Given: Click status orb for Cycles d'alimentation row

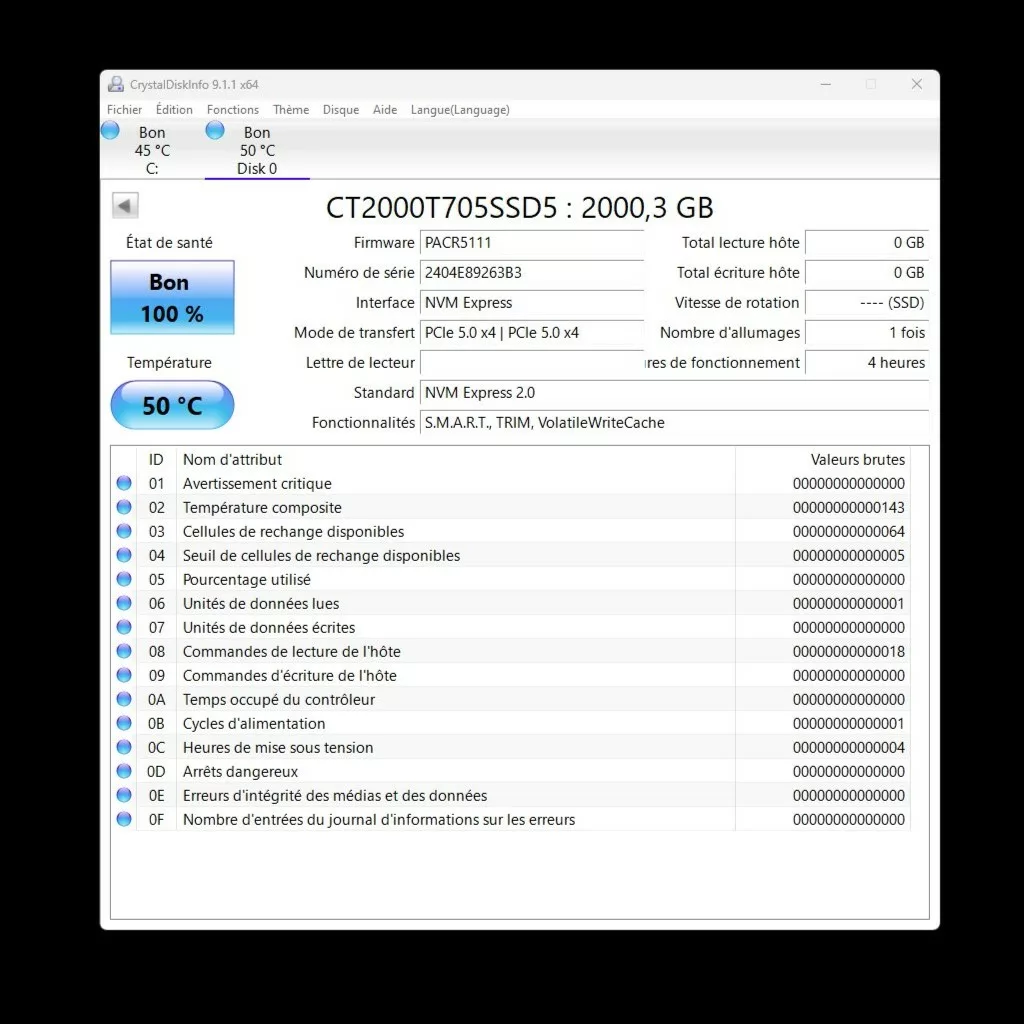Looking at the screenshot, I should coord(124,723).
